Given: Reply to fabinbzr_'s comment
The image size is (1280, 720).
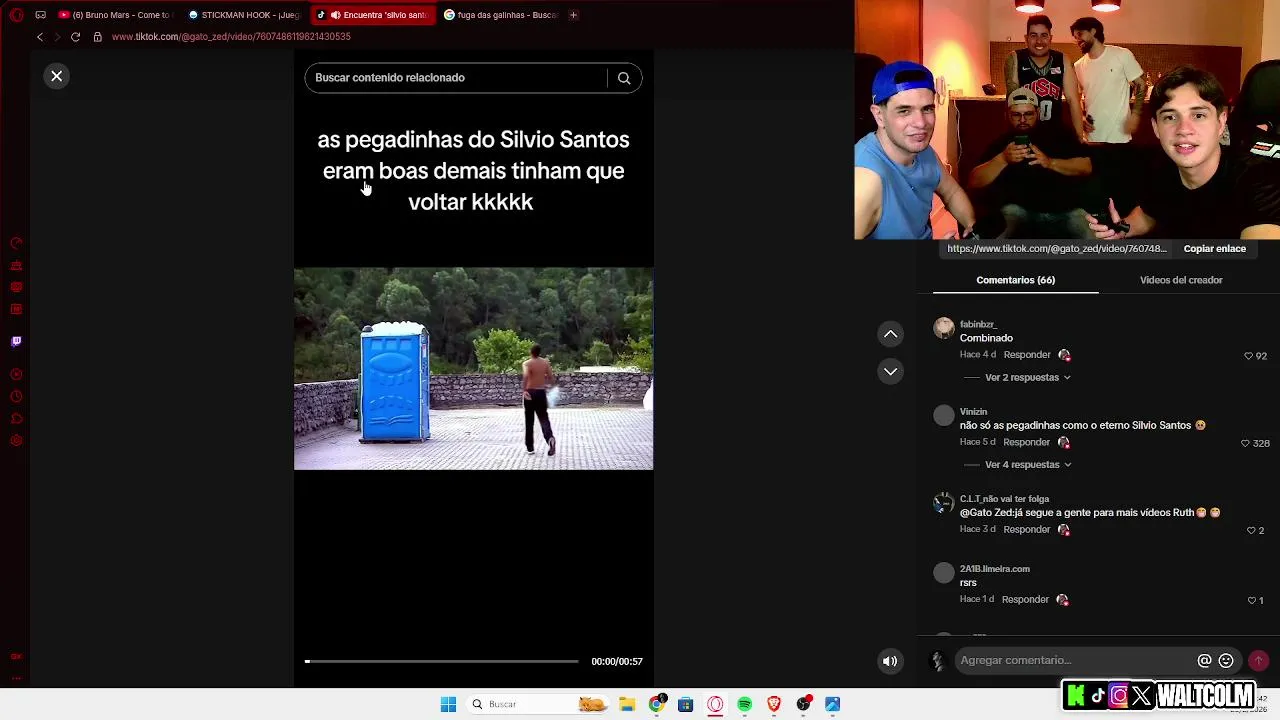Looking at the screenshot, I should [x=1027, y=355].
